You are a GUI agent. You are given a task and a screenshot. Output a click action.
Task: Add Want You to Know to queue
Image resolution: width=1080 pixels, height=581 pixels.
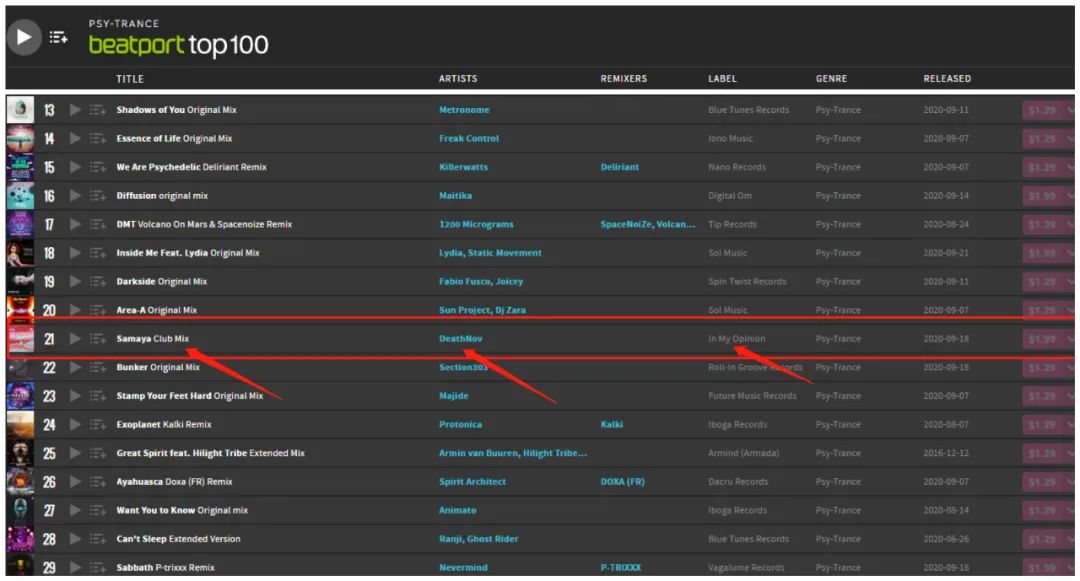coord(97,510)
